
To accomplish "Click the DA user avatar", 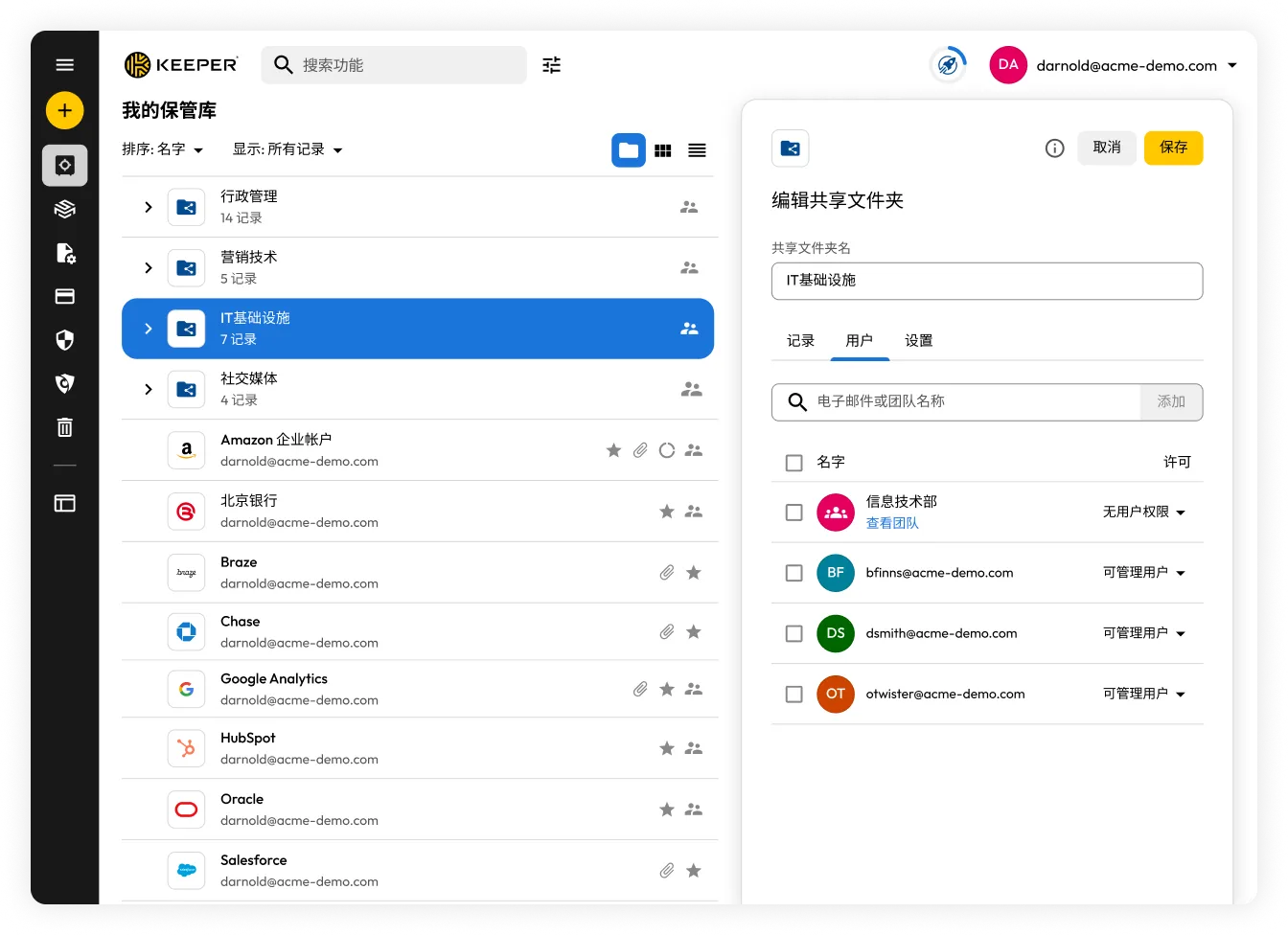I will coord(1008,65).
